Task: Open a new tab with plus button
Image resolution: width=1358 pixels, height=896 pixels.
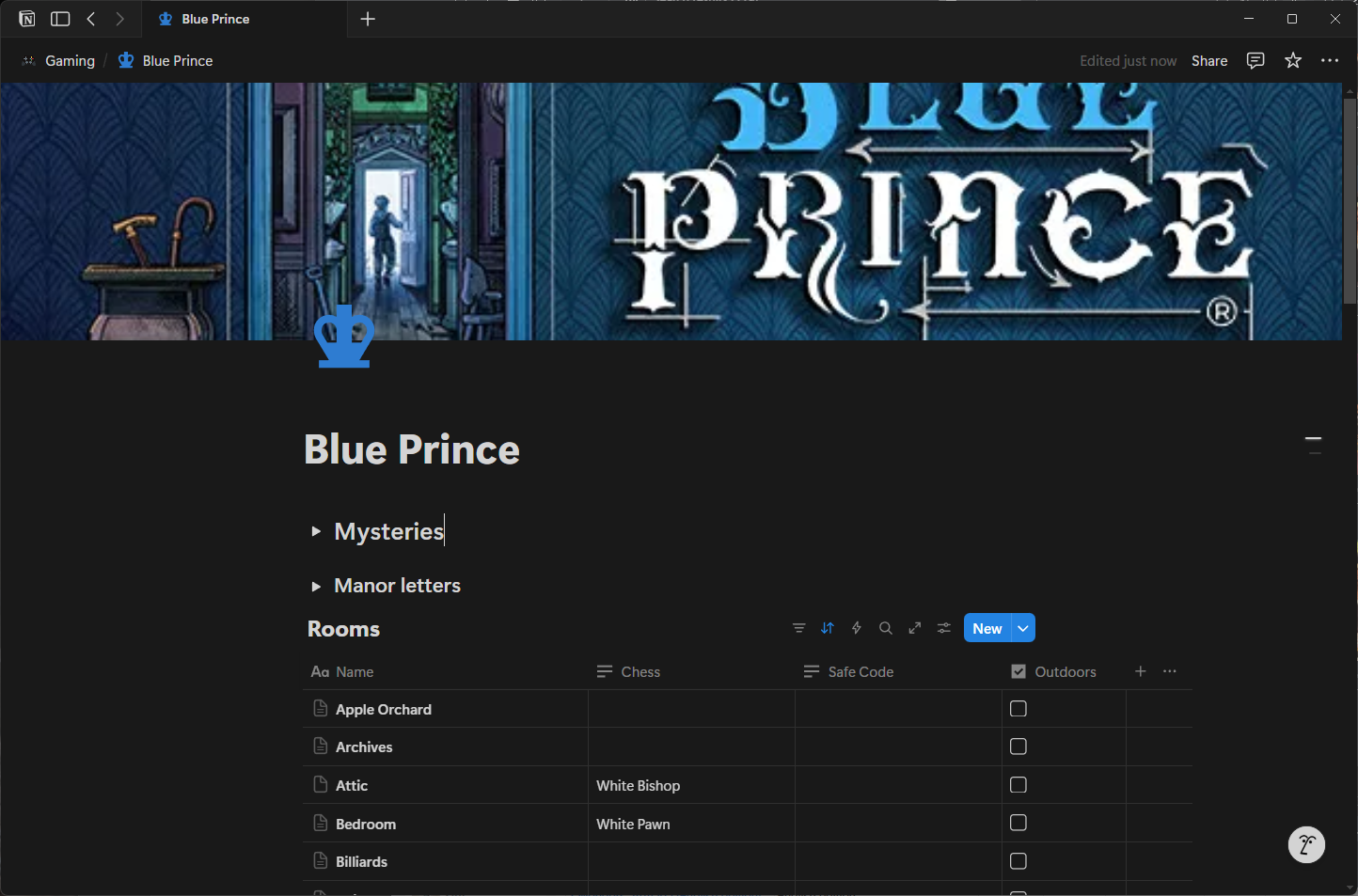Action: [368, 19]
